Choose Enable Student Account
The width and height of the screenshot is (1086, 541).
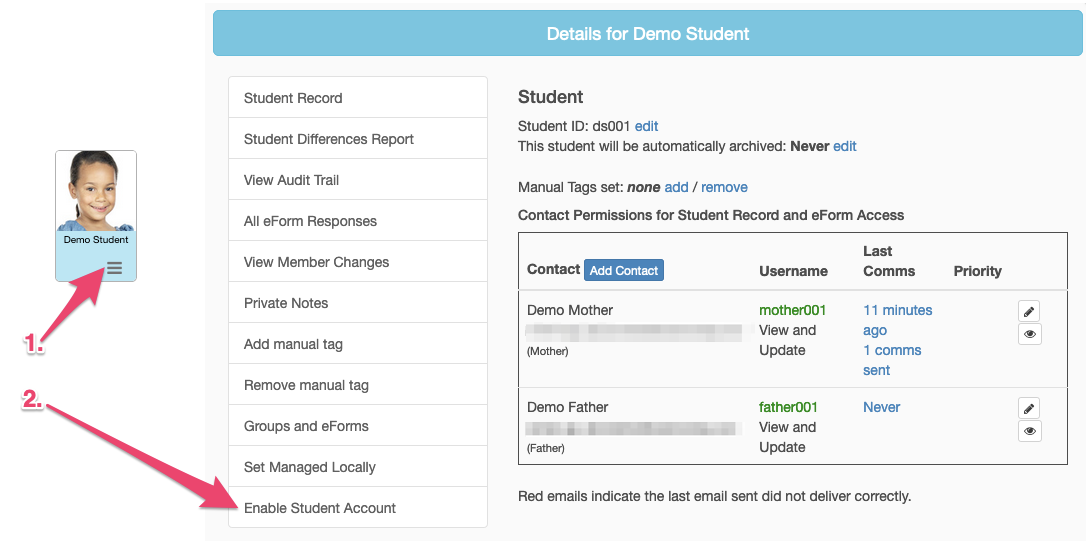[320, 508]
